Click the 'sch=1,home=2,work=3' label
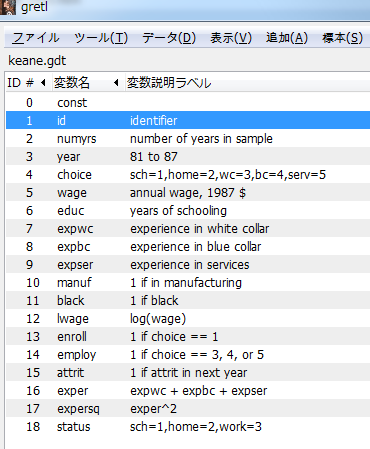The width and height of the screenshot is (370, 449). [196, 427]
